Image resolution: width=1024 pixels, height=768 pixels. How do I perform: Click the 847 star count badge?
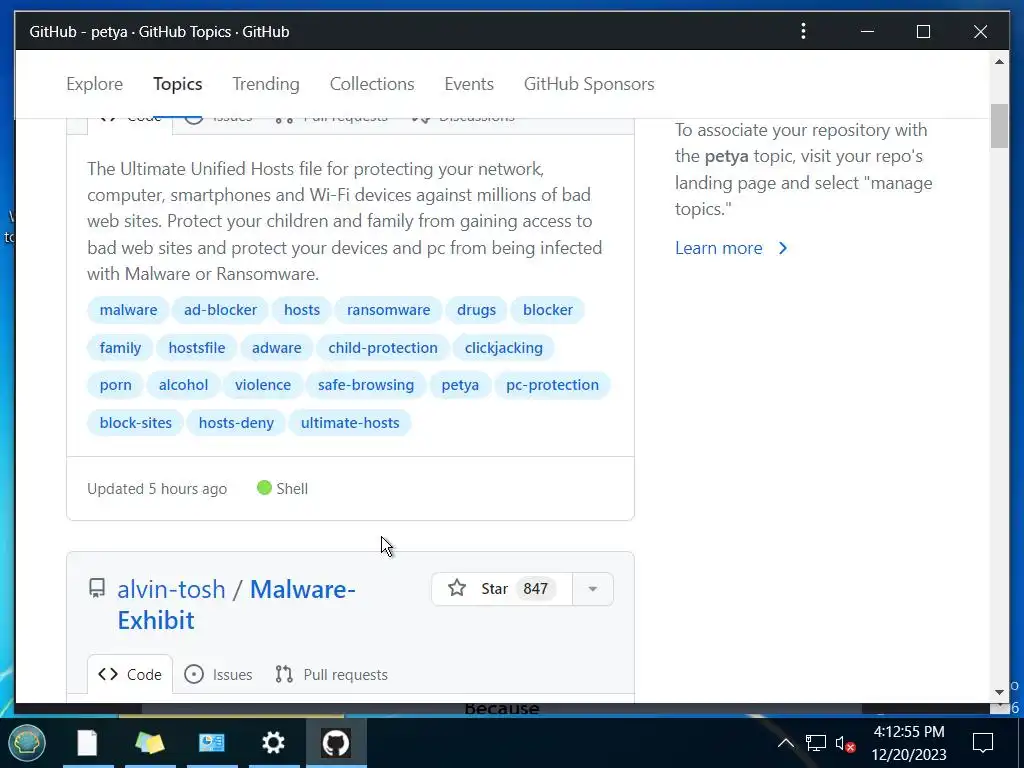point(536,588)
